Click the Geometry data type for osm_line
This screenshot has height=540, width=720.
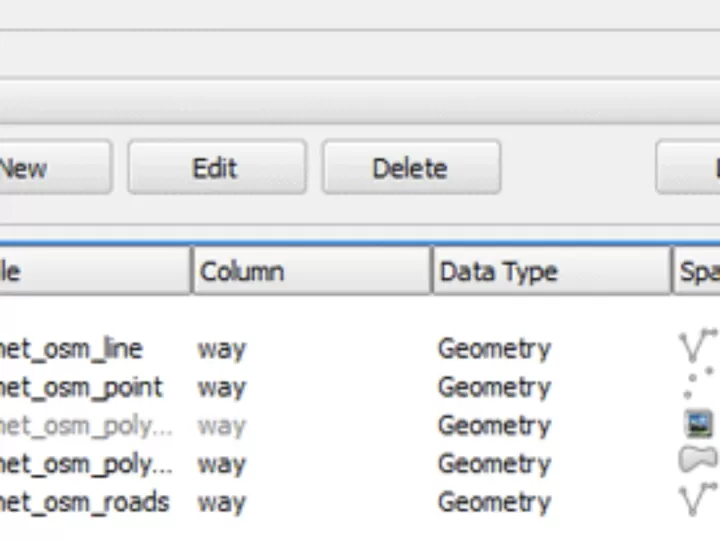click(494, 349)
